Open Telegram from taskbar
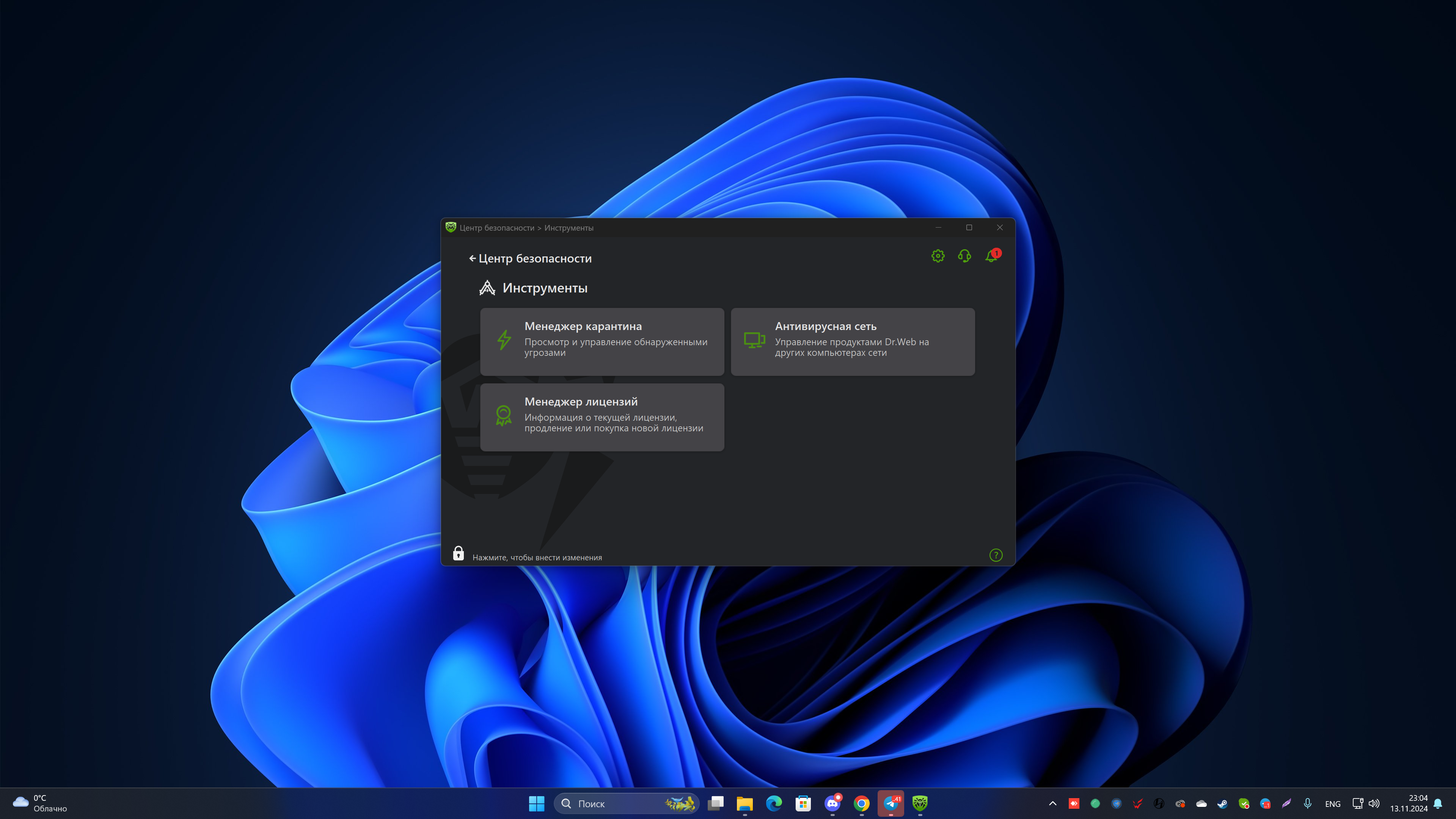Screen dimensions: 1456x819 click(x=891, y=803)
